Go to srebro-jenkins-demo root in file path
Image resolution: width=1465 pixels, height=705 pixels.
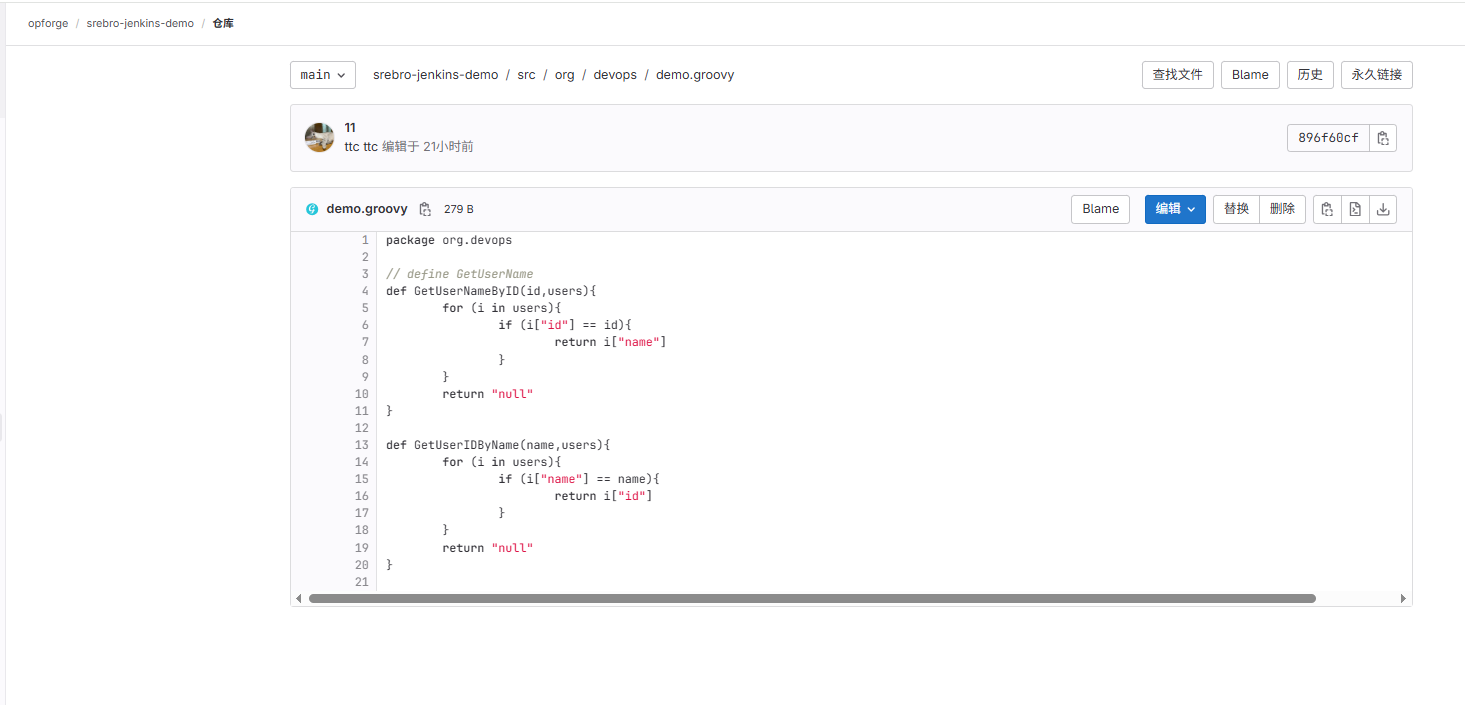[x=435, y=75]
